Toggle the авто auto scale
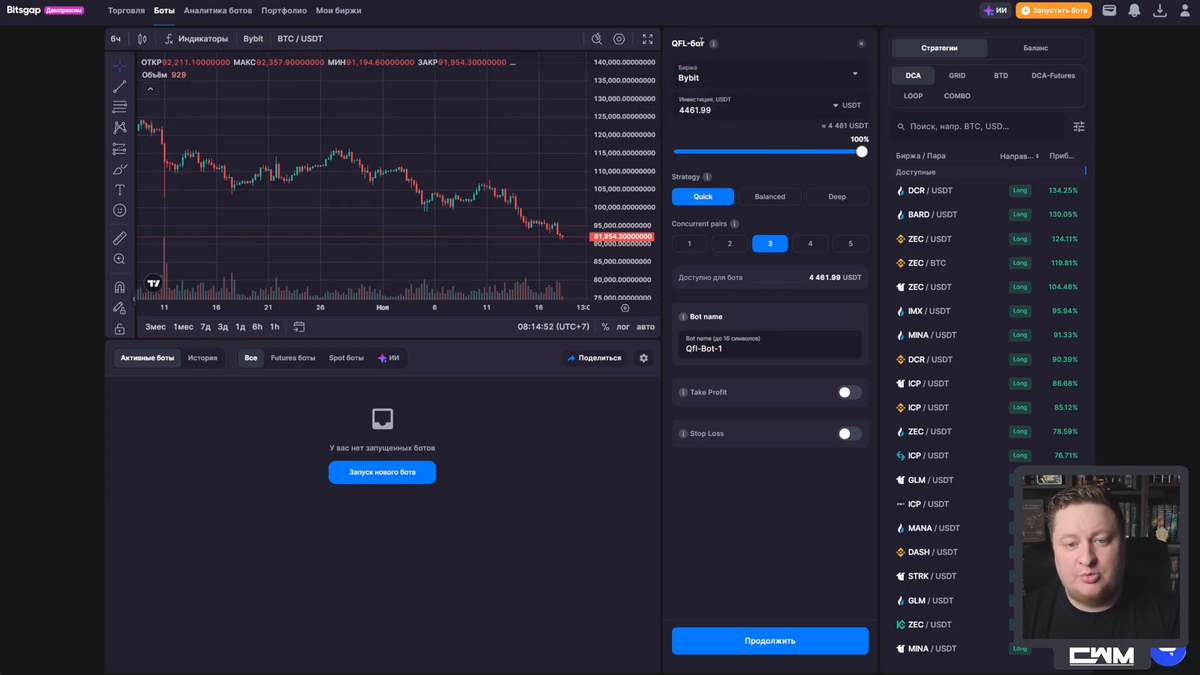Image resolution: width=1200 pixels, height=675 pixels. (646, 327)
